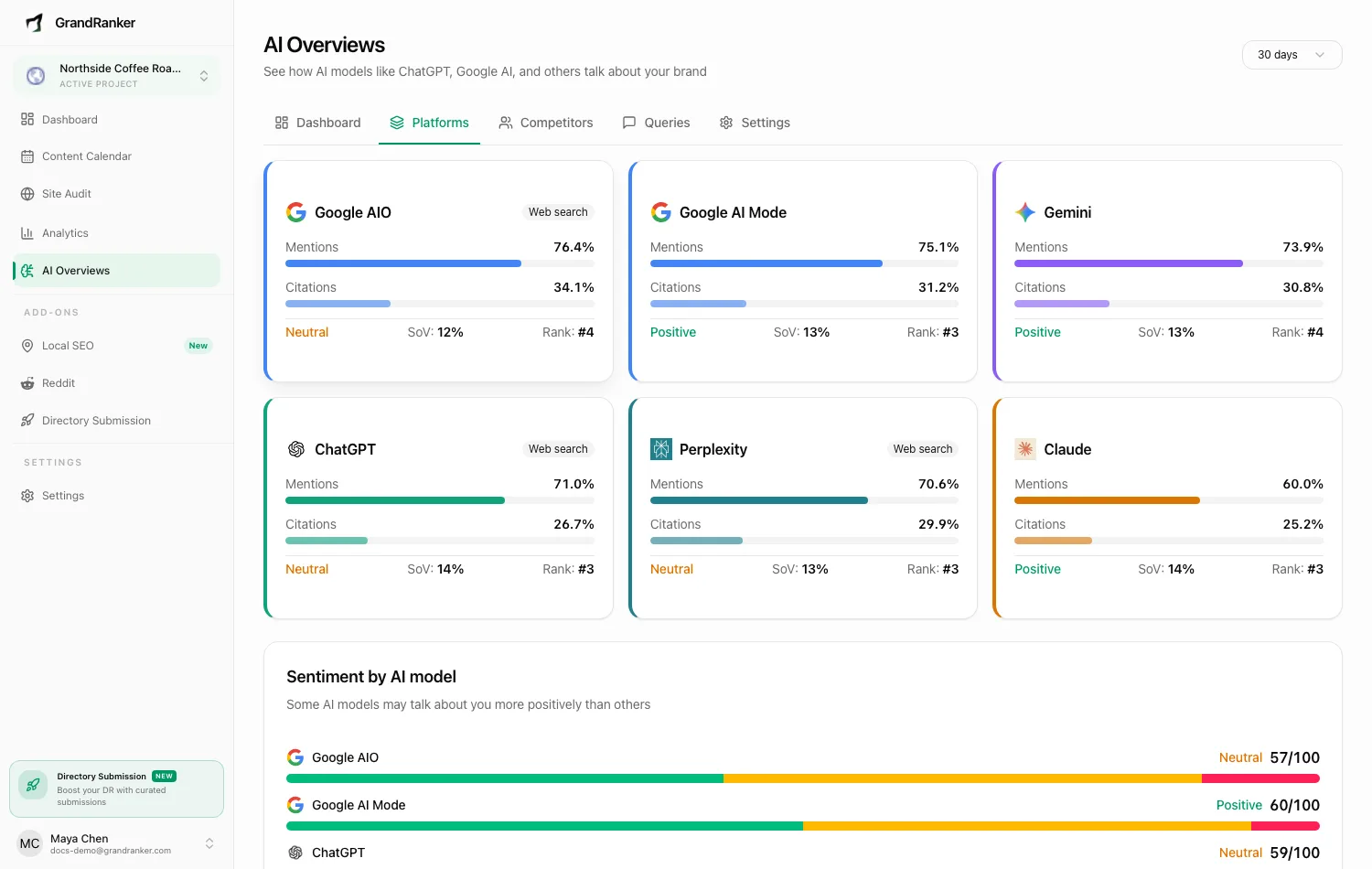This screenshot has width=1372, height=869.
Task: Click the Settings tab gear icon
Action: point(726,123)
